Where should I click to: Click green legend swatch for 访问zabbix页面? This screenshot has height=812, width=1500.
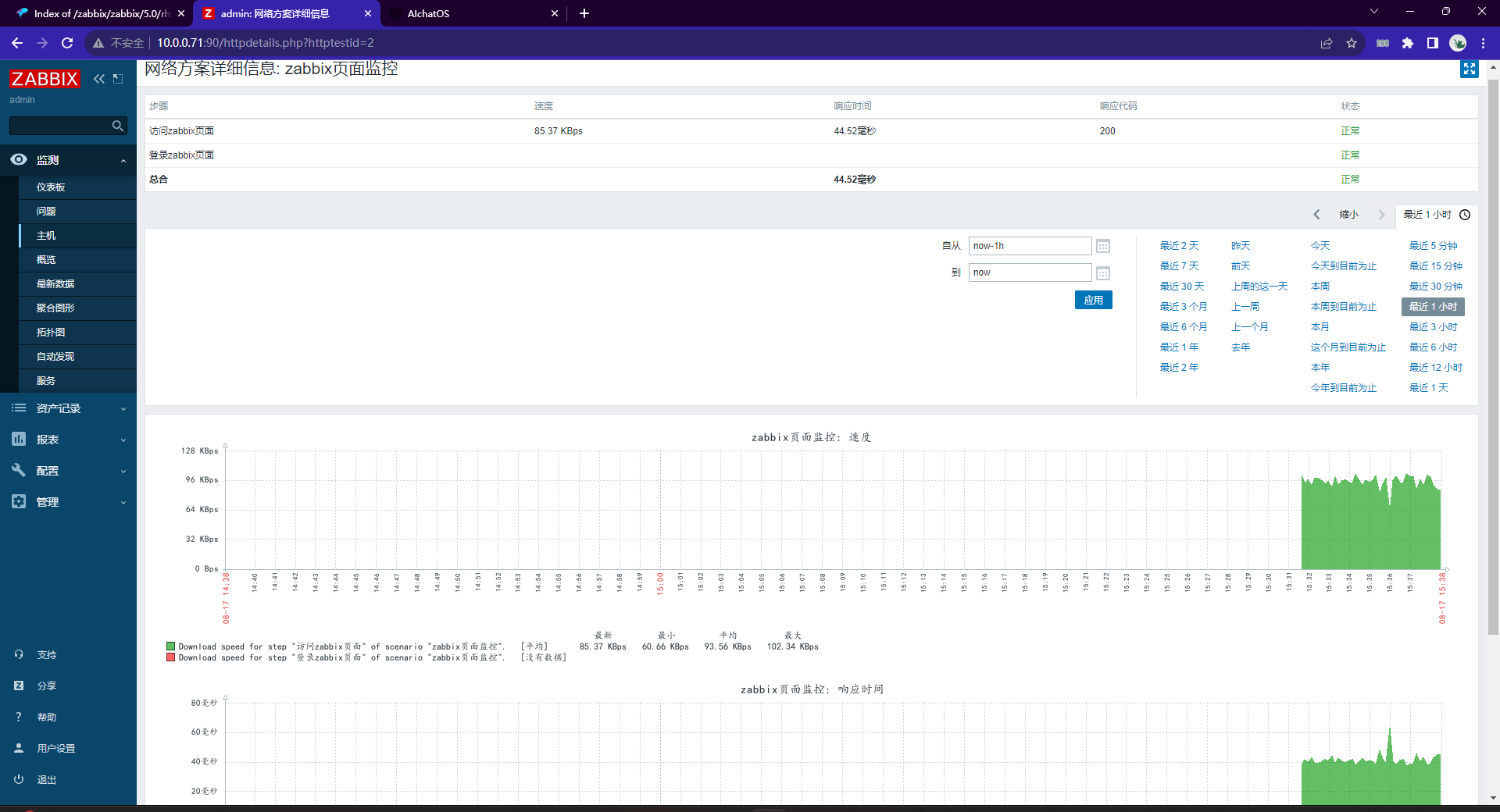coord(170,646)
